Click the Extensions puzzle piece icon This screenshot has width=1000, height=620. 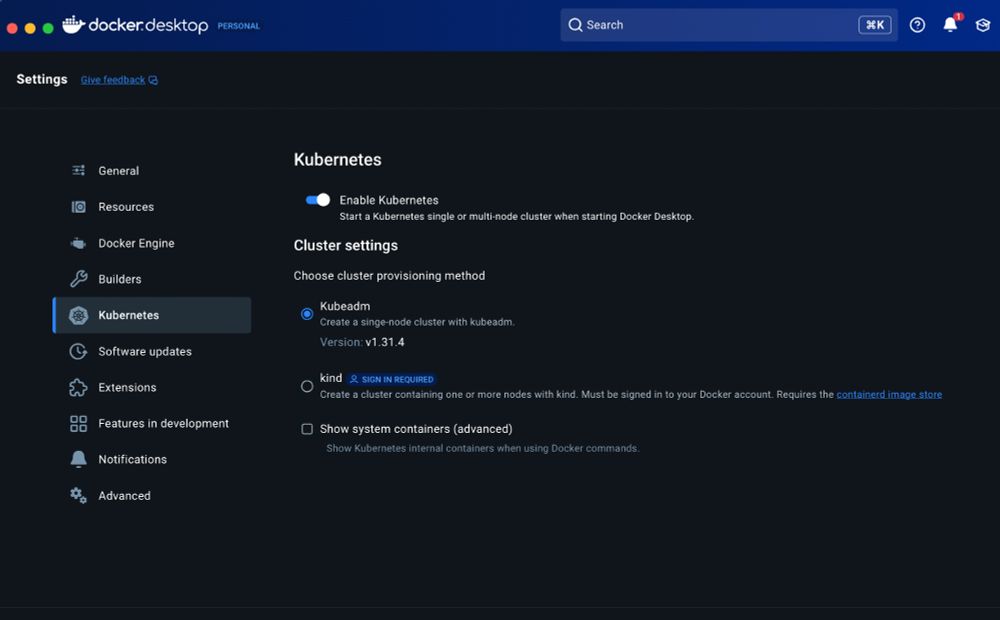coord(78,387)
